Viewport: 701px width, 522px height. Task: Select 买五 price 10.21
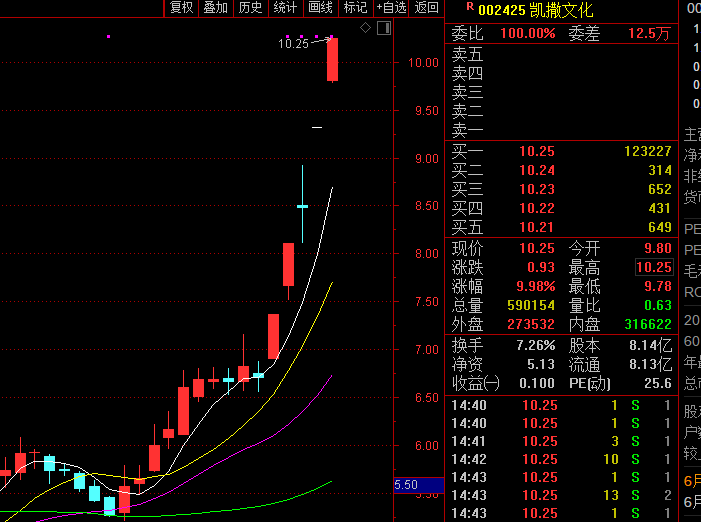pos(537,227)
